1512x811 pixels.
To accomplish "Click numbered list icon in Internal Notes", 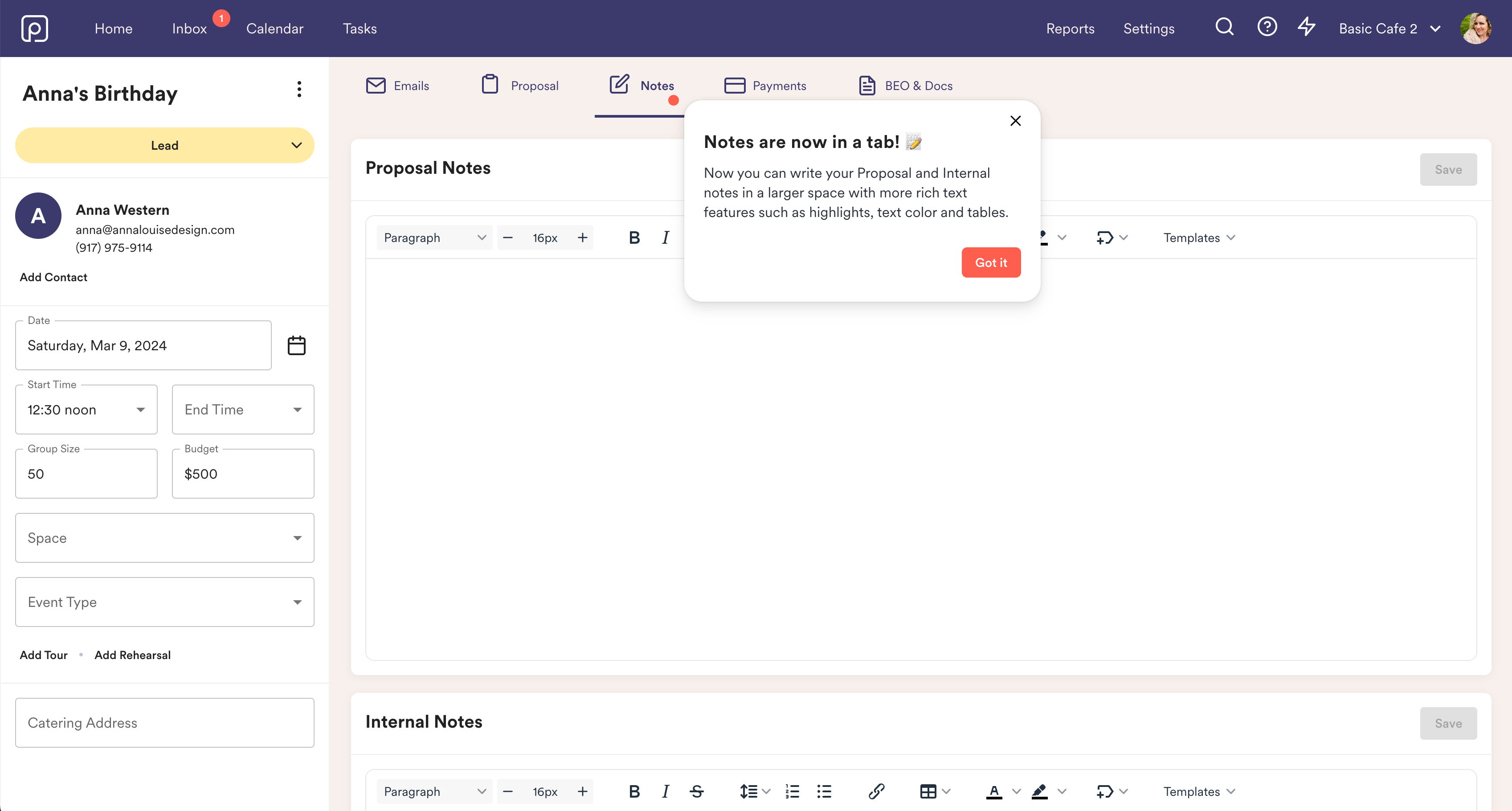I will pyautogui.click(x=793, y=792).
